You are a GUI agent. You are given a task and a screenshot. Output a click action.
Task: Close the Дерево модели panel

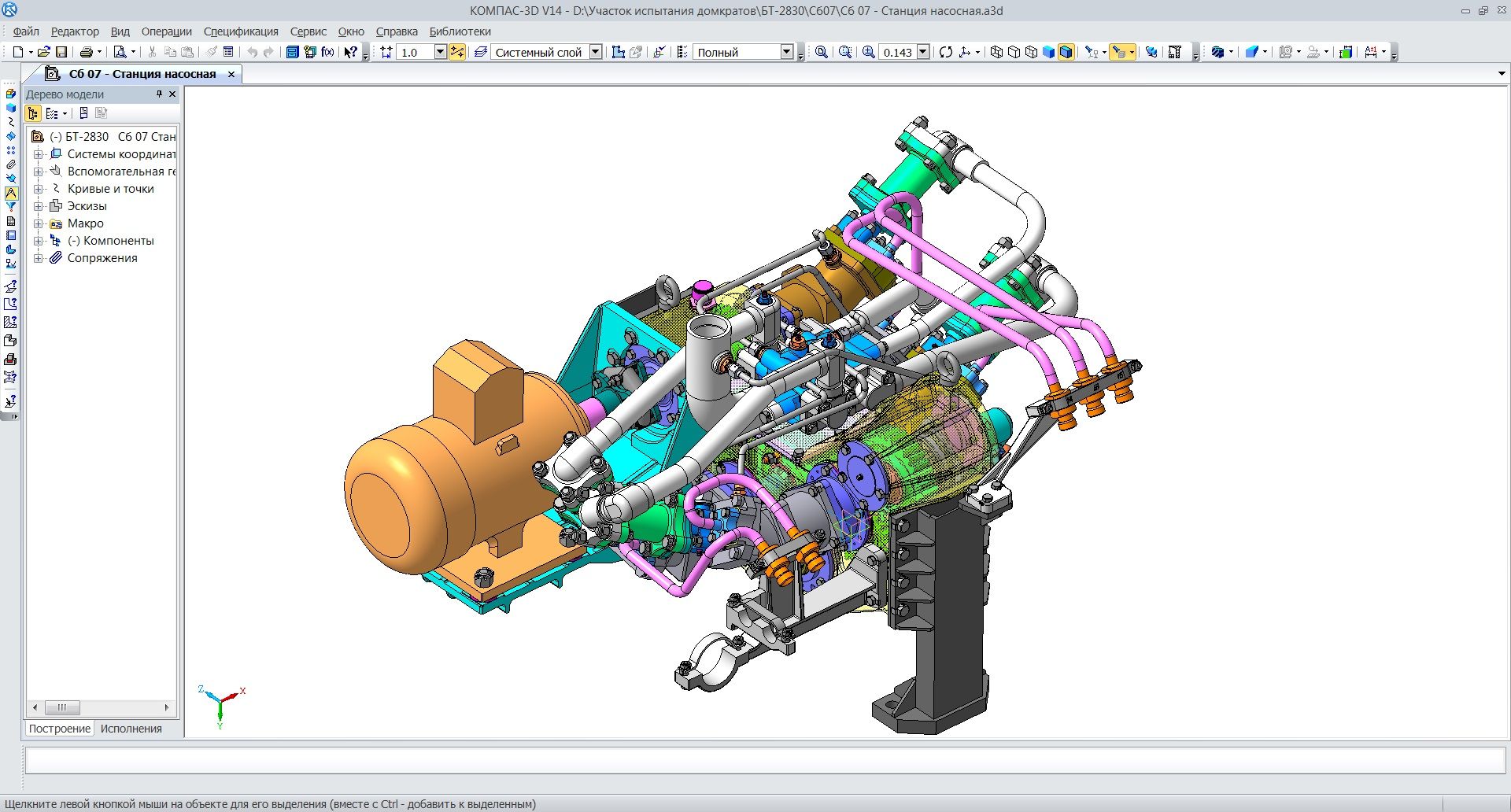172,94
